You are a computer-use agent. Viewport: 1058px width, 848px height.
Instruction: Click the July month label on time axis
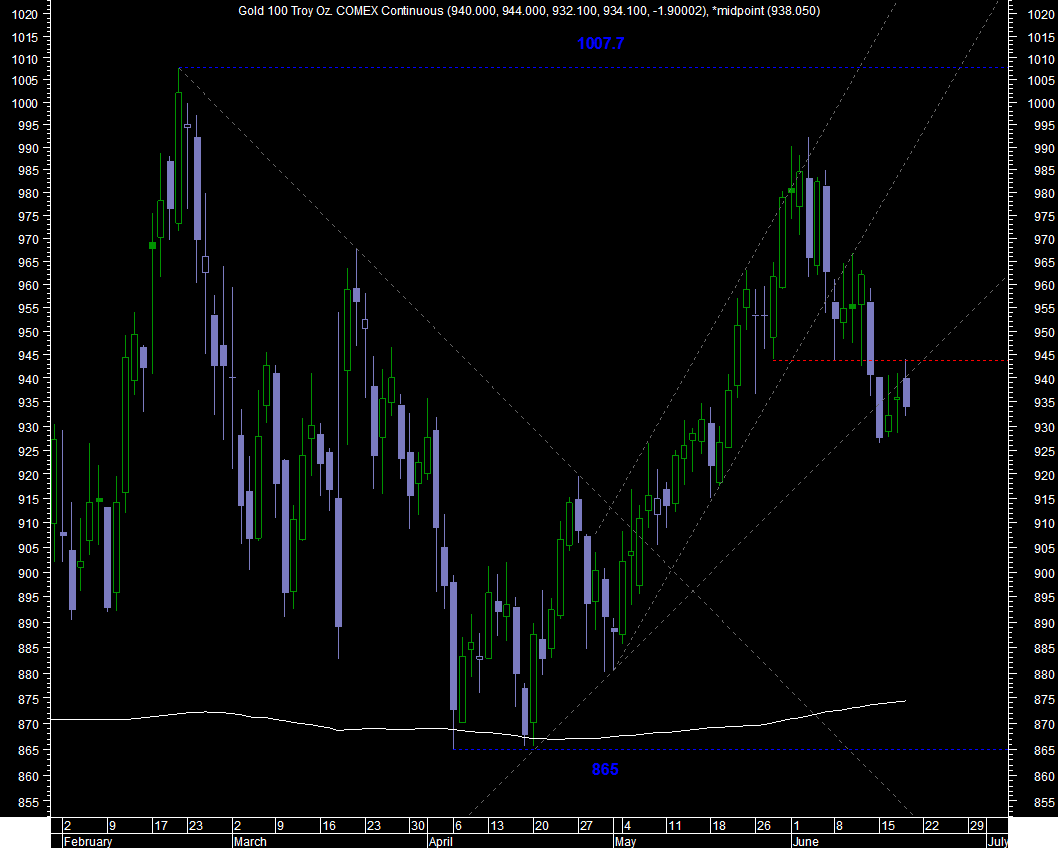point(998,841)
